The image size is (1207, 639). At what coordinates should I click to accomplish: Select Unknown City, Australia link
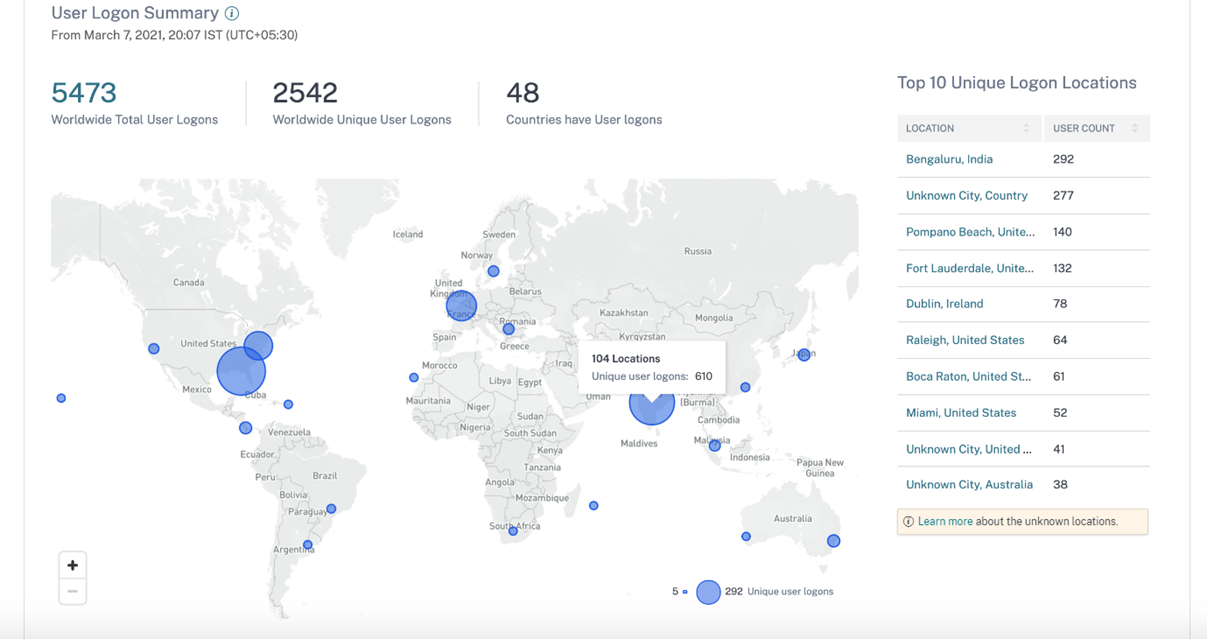[969, 485]
